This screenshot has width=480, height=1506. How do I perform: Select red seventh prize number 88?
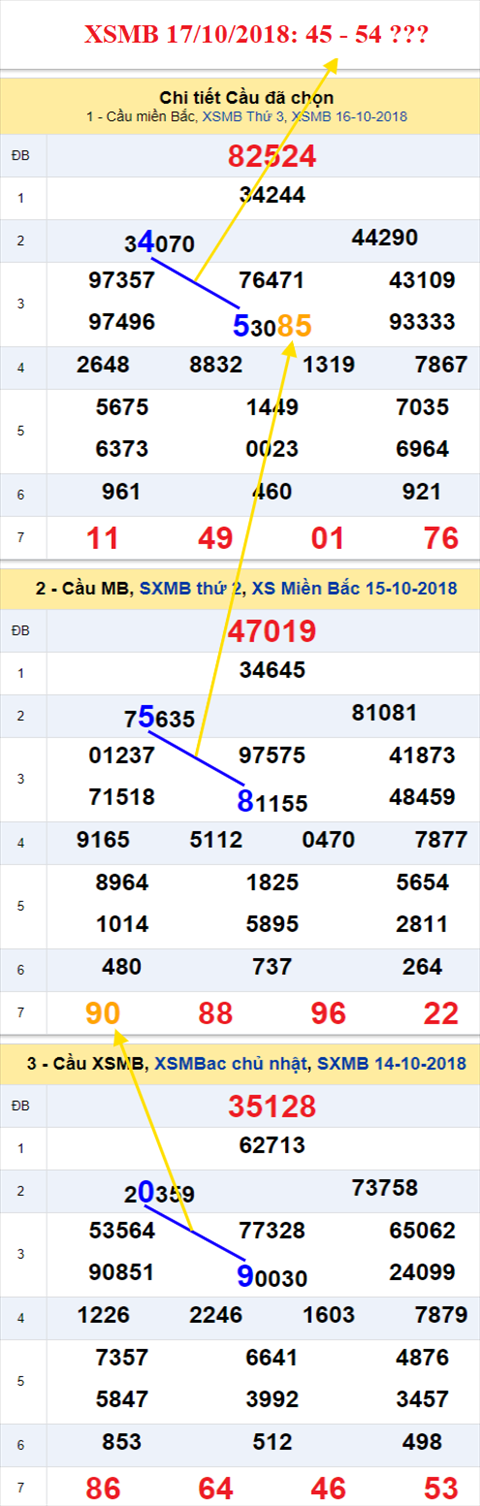[x=216, y=1013]
